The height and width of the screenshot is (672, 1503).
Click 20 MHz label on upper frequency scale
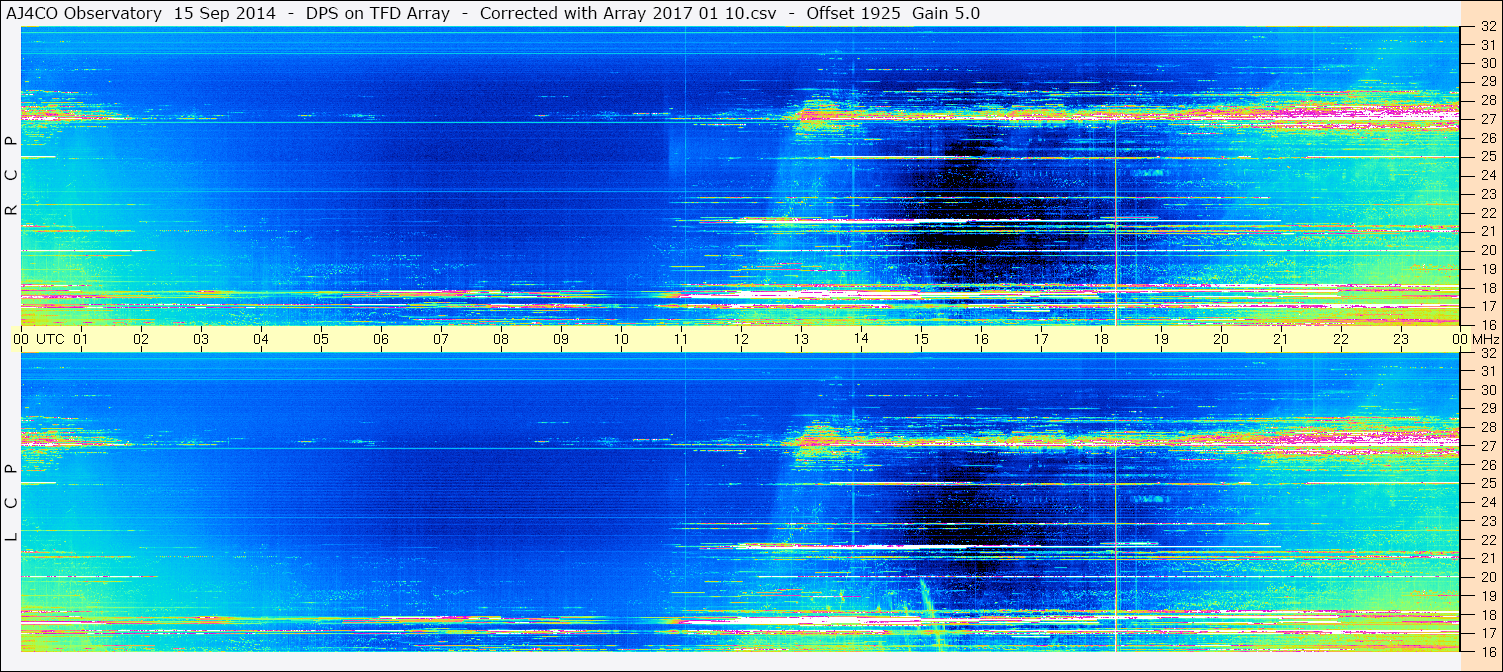pos(1488,250)
